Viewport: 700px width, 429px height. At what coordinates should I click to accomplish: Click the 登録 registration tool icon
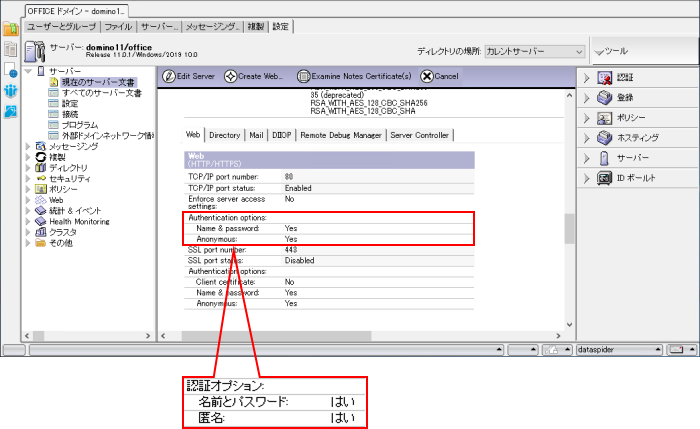click(604, 97)
